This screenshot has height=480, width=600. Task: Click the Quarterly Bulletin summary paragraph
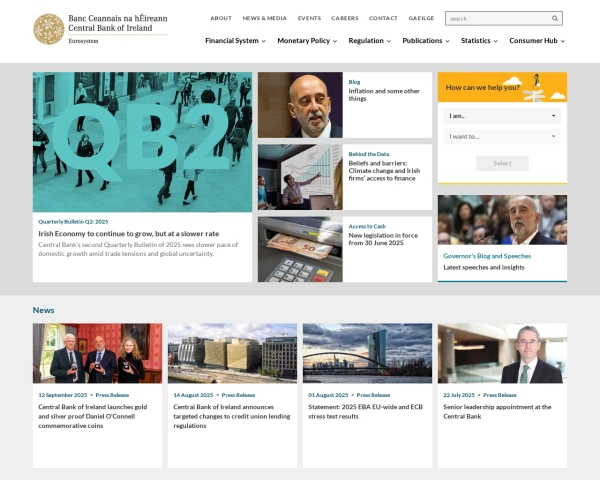[138, 249]
